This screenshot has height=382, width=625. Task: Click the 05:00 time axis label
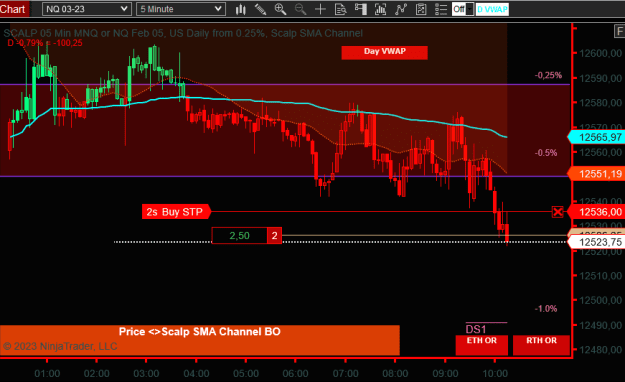[x=246, y=374]
